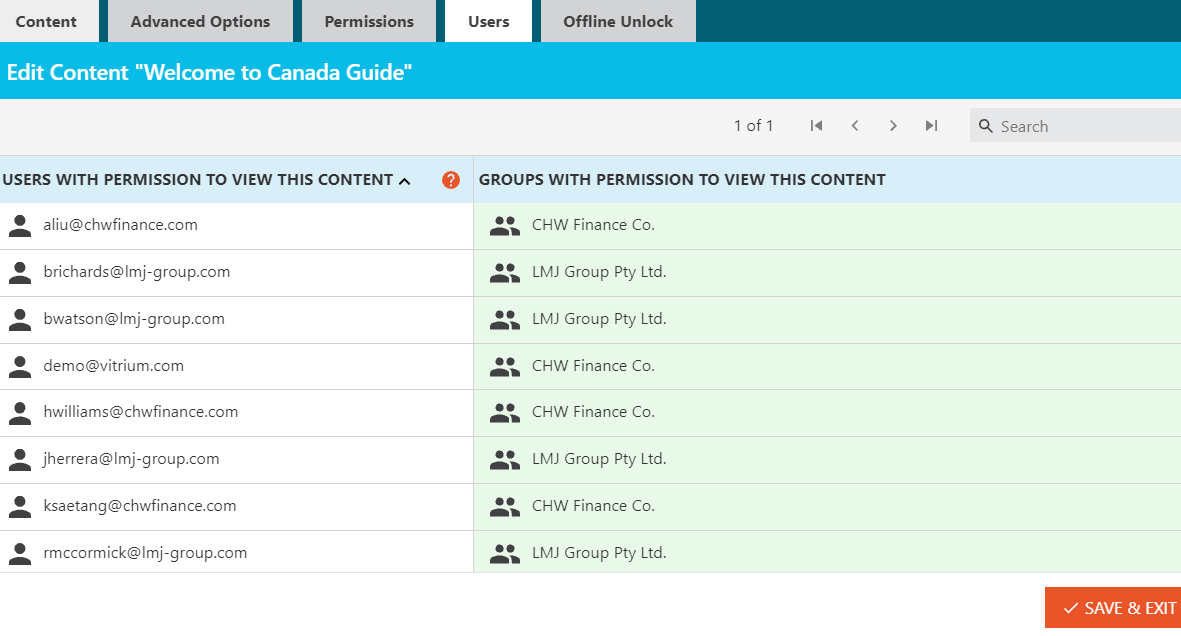The width and height of the screenshot is (1181, 636).
Task: Click the search magnifier icon
Action: [986, 126]
